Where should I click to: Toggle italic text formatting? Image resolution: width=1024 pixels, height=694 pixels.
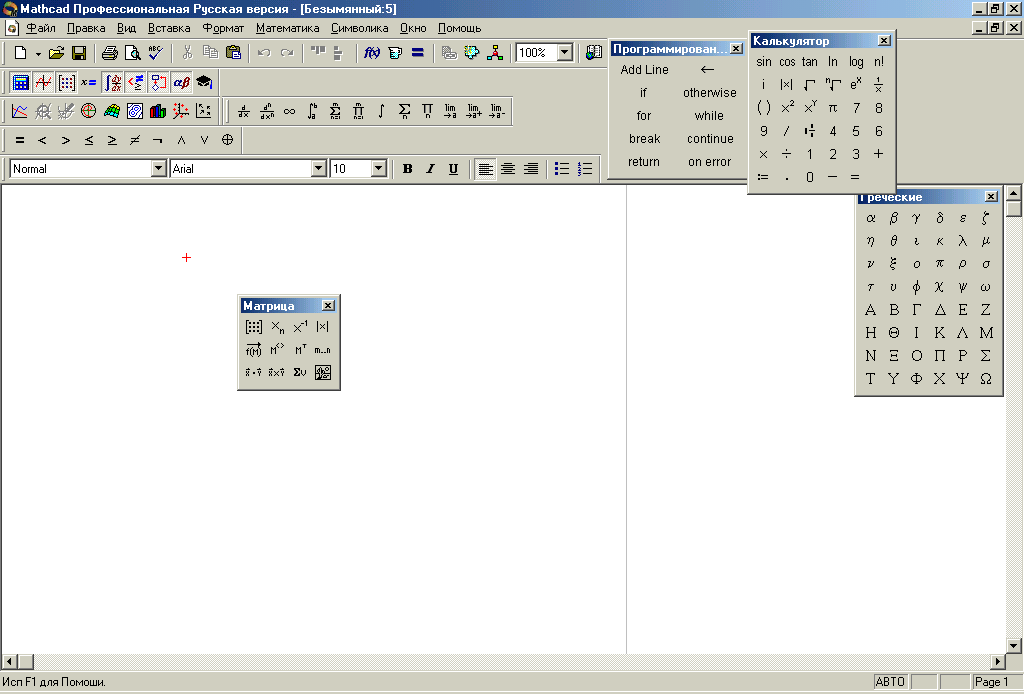click(x=430, y=168)
